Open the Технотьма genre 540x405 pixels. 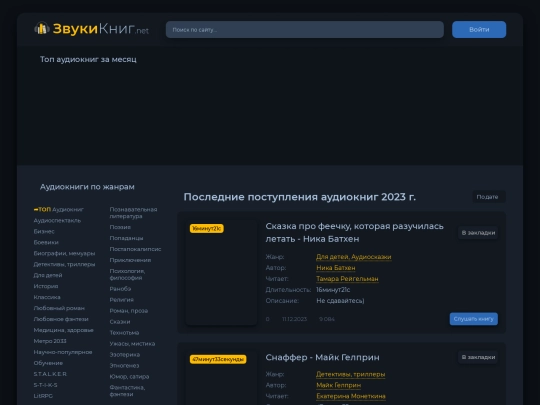pyautogui.click(x=124, y=333)
